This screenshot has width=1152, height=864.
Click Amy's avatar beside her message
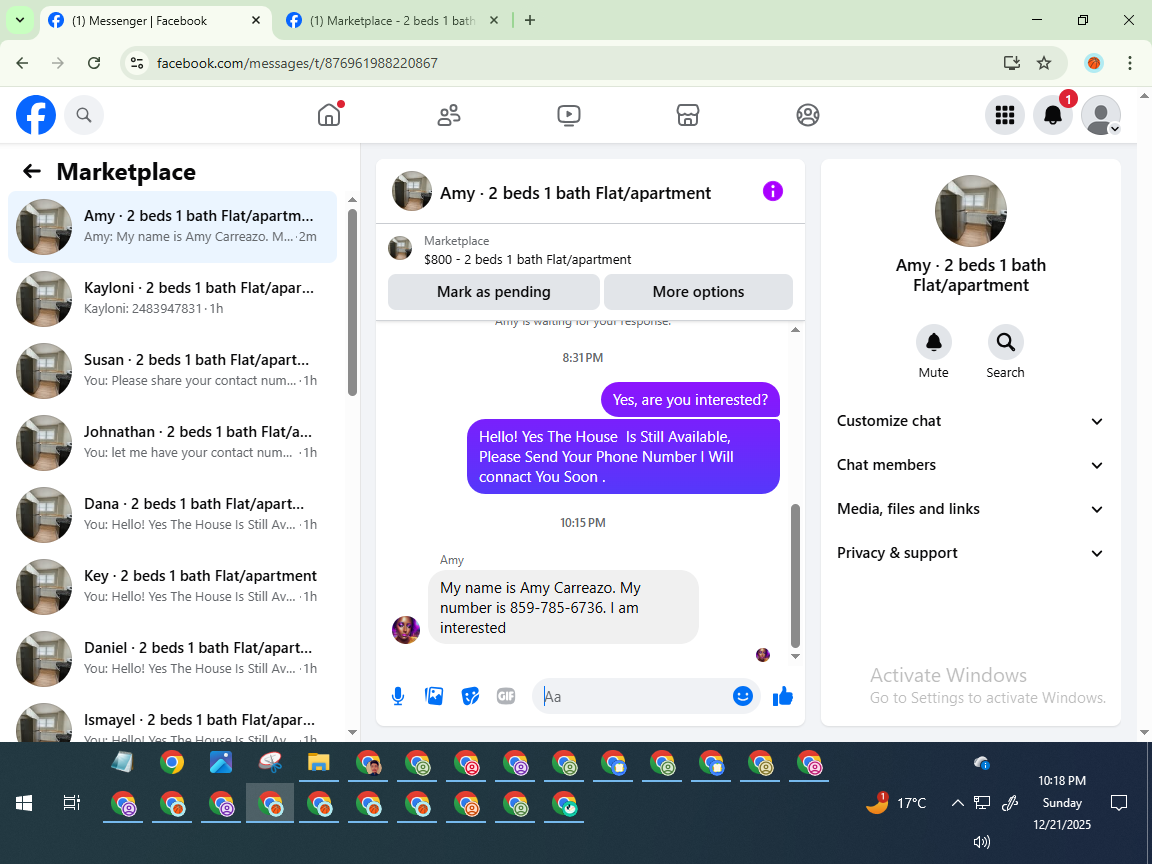click(406, 630)
